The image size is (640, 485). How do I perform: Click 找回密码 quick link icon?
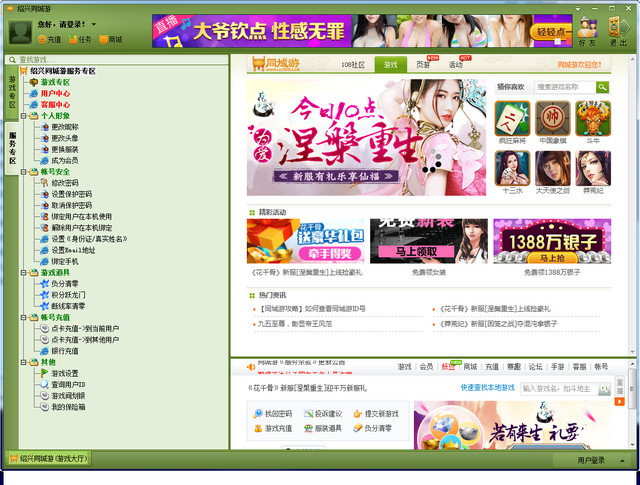coord(258,414)
